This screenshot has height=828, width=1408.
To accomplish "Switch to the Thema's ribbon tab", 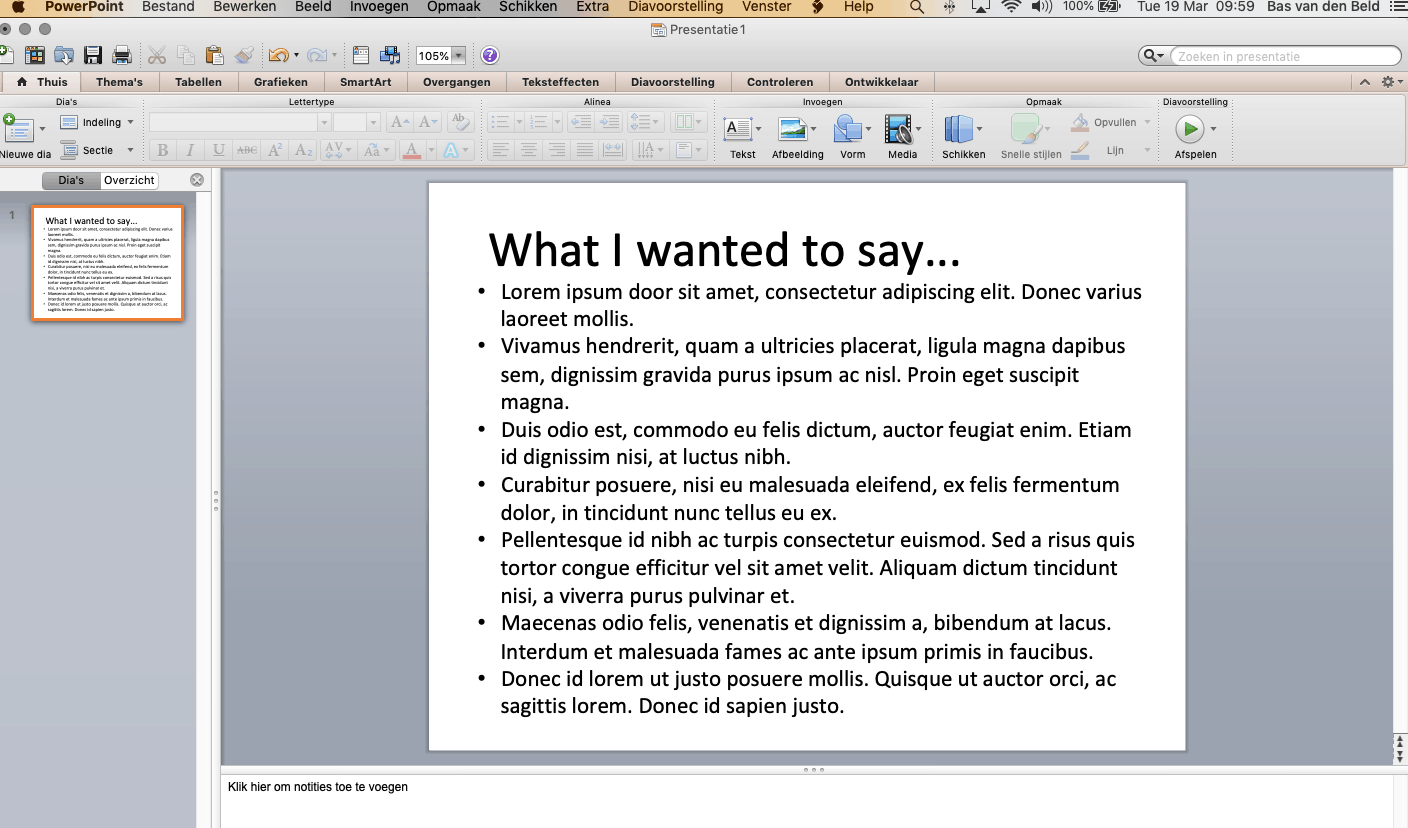I will click(119, 81).
